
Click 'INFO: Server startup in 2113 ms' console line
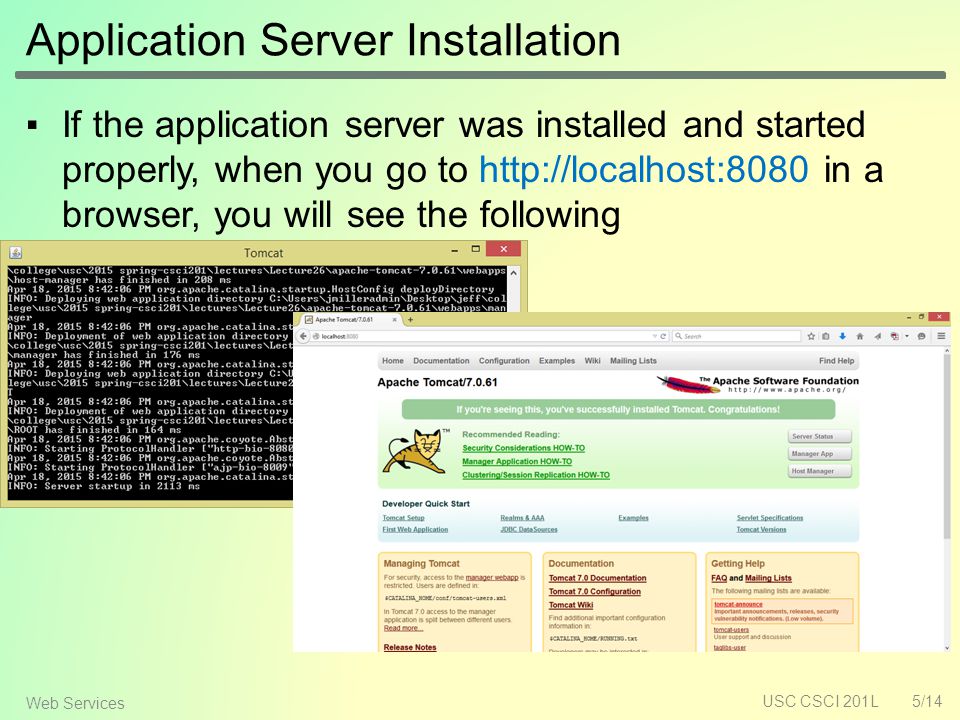click(x=103, y=486)
